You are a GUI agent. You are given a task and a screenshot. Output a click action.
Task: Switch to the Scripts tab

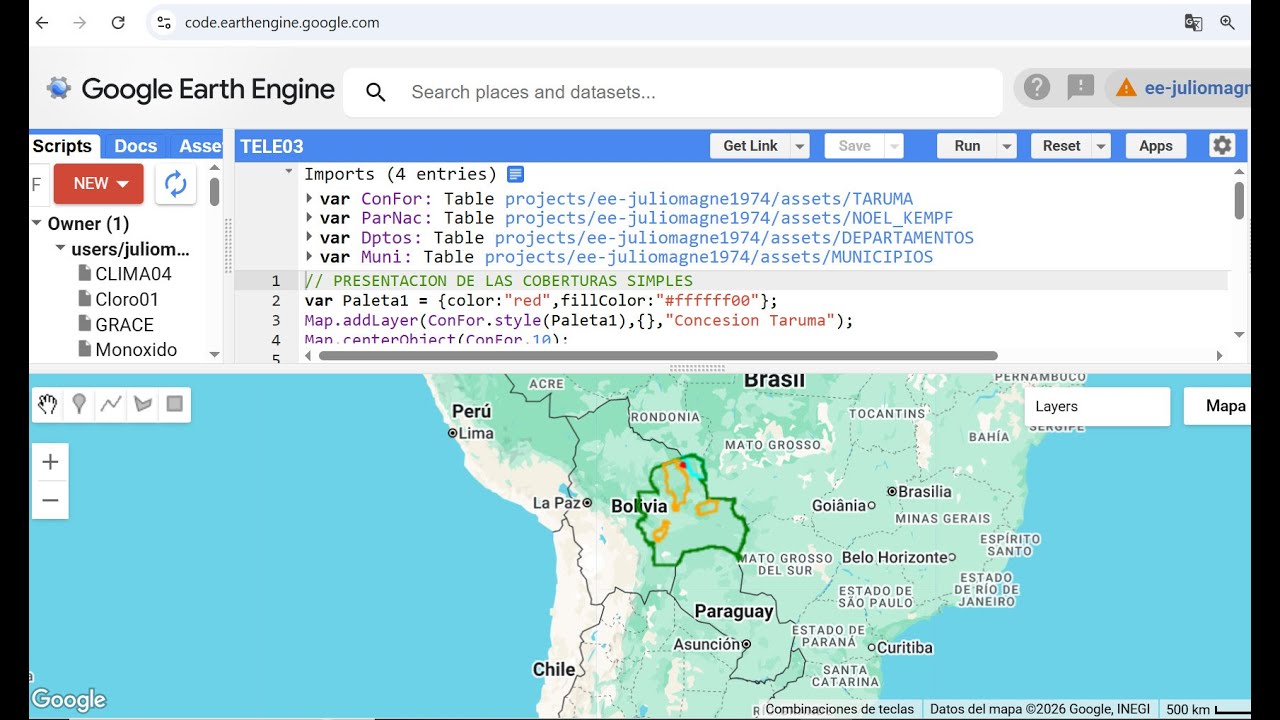pyautogui.click(x=63, y=146)
